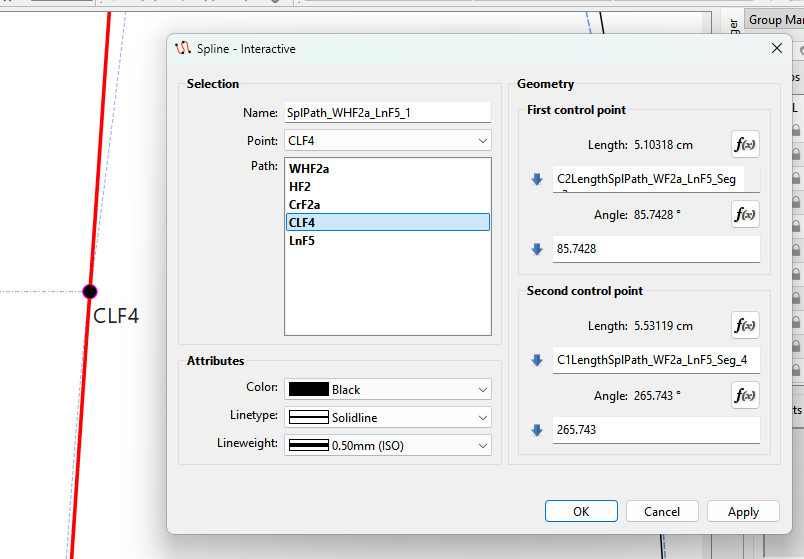Expand second control point length formula field
The height and width of the screenshot is (559, 804).
click(x=537, y=361)
